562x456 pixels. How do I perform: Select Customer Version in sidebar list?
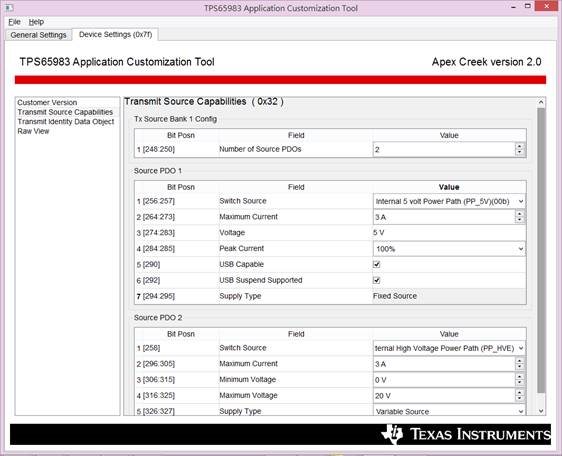[x=47, y=103]
